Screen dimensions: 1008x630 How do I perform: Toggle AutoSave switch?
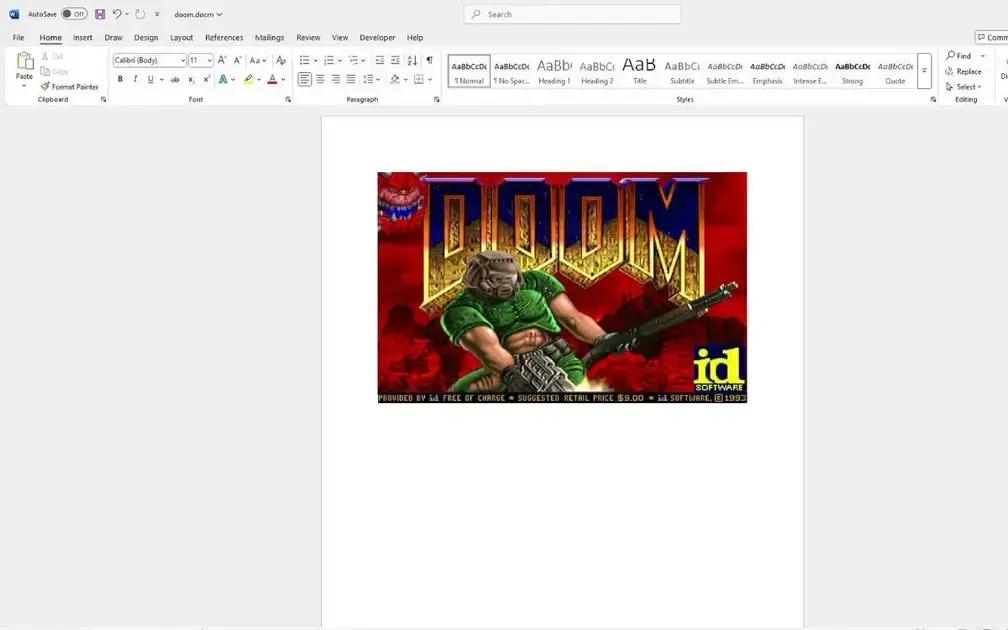pyautogui.click(x=75, y=14)
